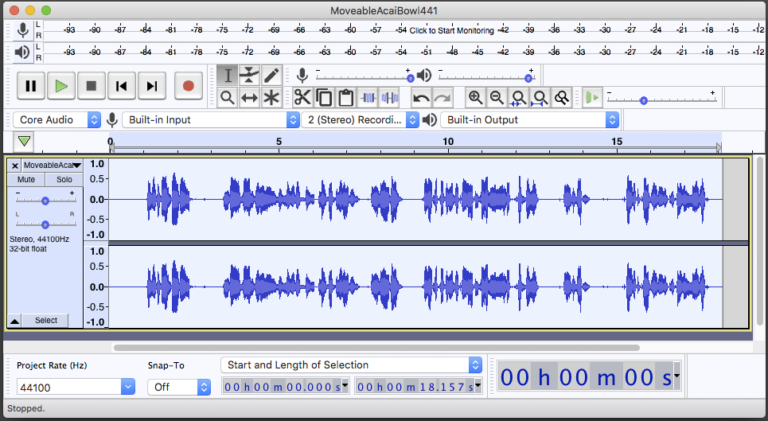
Task: Open the Core Audio host dropdown
Action: pos(57,120)
